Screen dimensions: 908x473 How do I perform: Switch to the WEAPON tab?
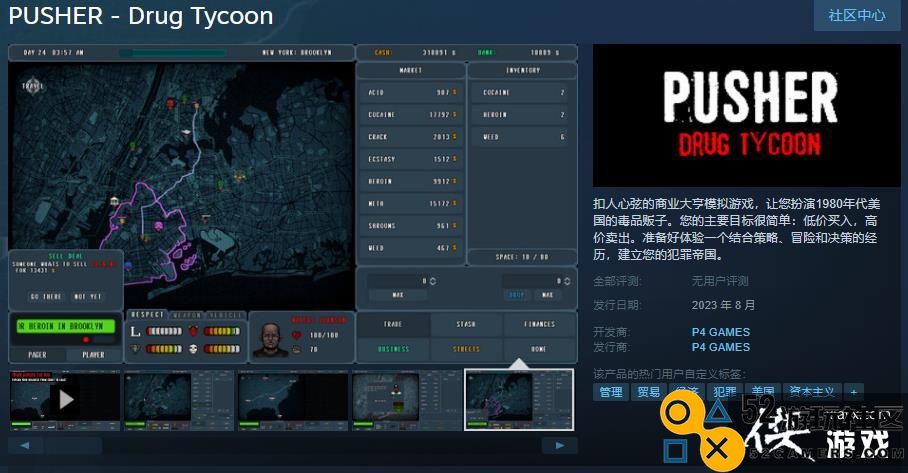[x=187, y=315]
